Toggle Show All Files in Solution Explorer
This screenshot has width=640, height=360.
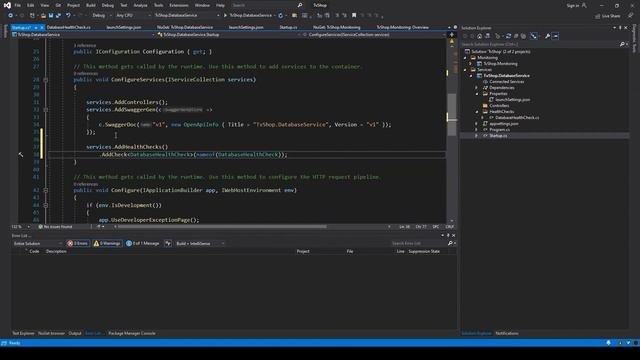[523, 36]
